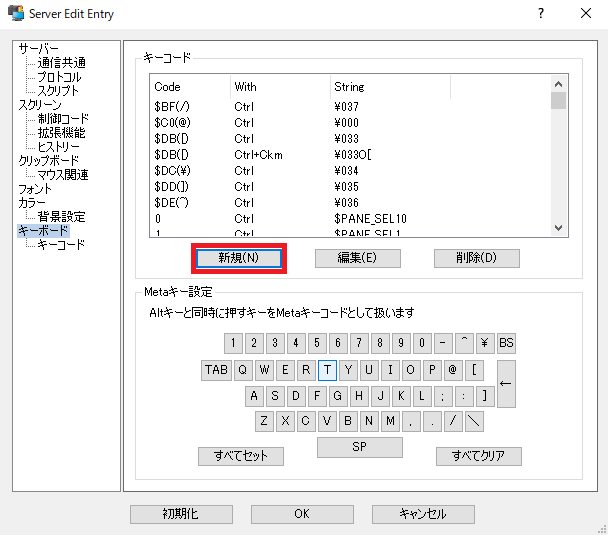Open the スクリプト tree item
This screenshot has width=608, height=535.
click(58, 90)
